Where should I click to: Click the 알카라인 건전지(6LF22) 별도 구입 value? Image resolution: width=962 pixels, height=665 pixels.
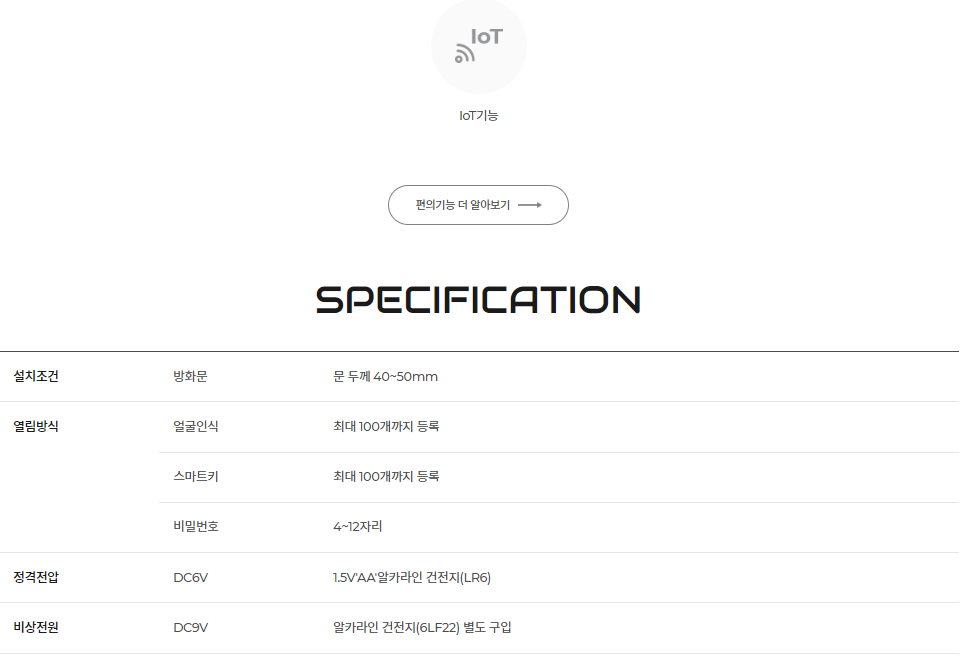pyautogui.click(x=422, y=628)
